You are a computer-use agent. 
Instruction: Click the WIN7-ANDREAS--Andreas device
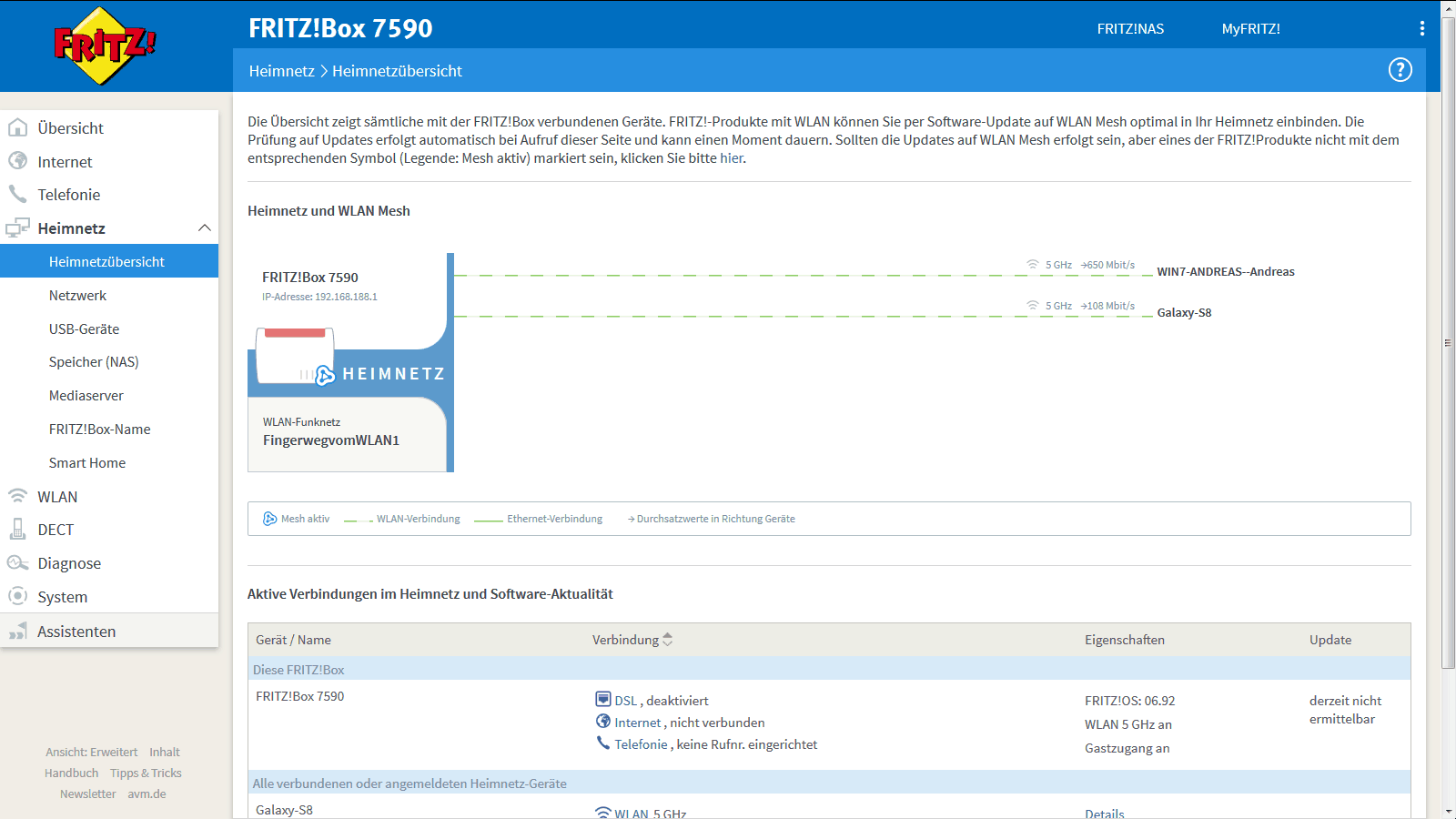[x=1226, y=271]
